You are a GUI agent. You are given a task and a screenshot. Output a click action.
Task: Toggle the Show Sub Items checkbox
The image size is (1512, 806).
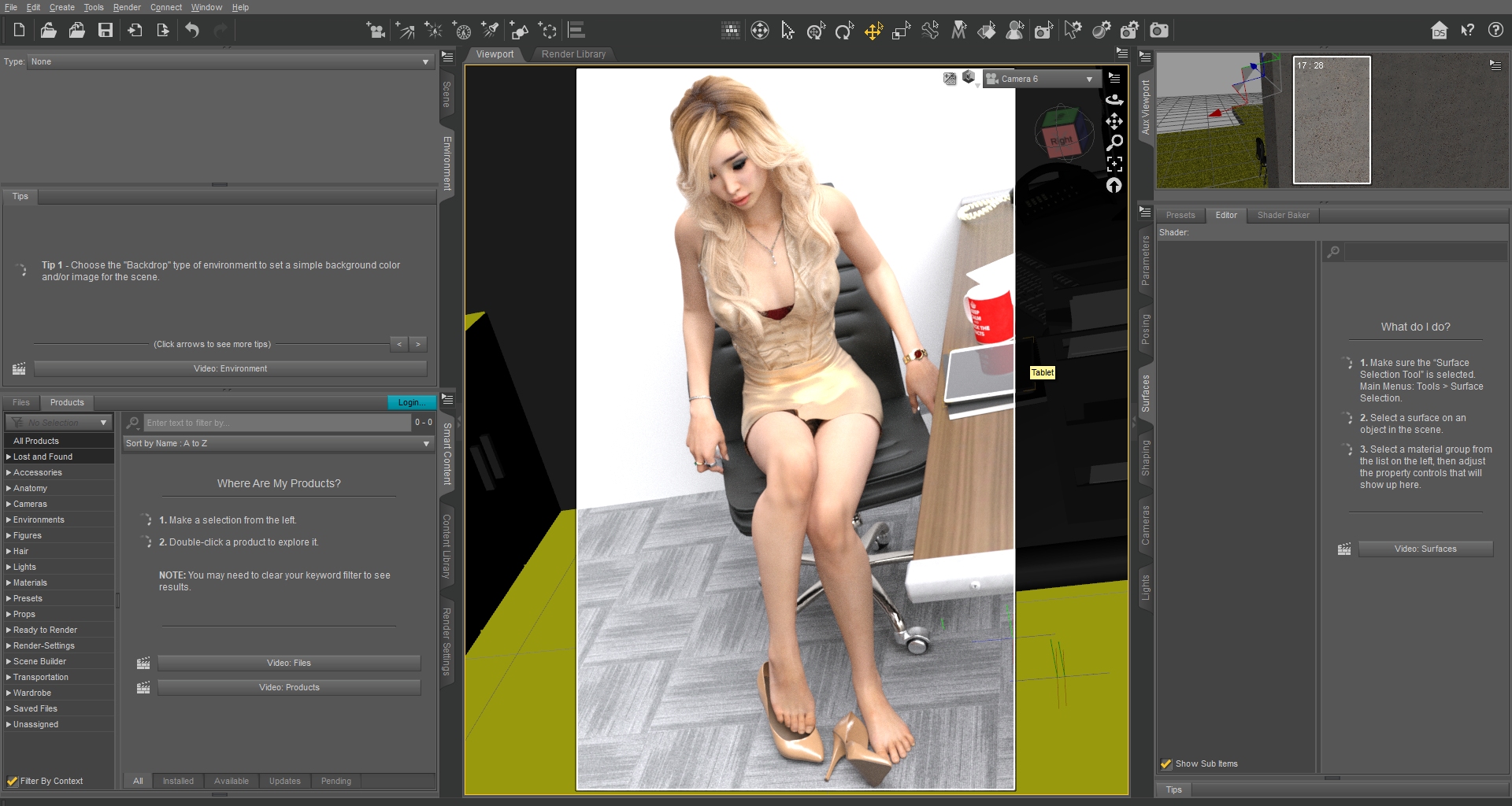[x=1166, y=763]
